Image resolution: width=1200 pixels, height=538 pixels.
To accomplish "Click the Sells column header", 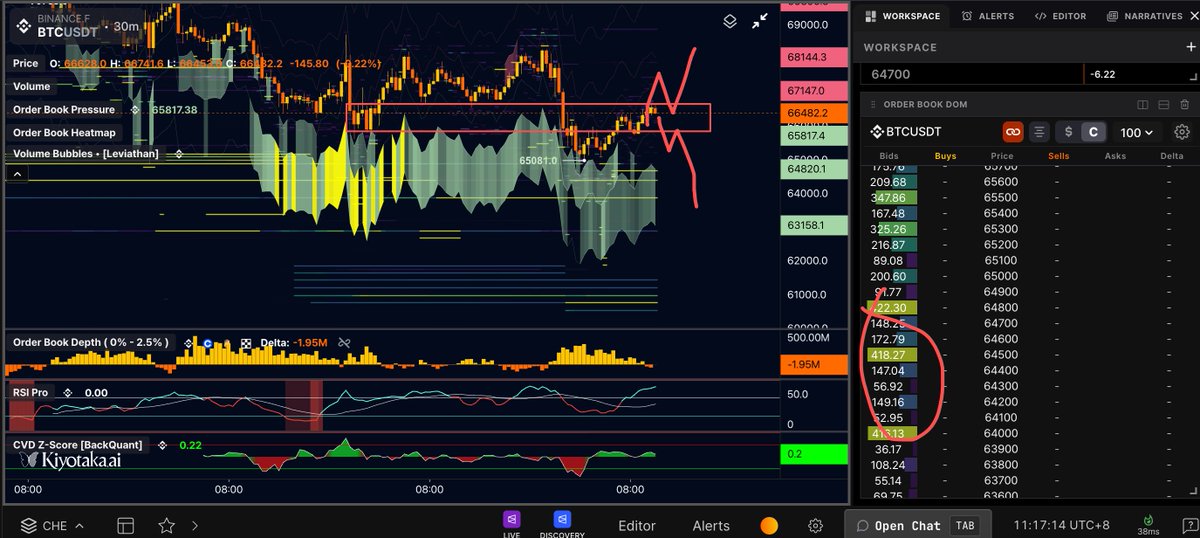I will pos(1058,156).
